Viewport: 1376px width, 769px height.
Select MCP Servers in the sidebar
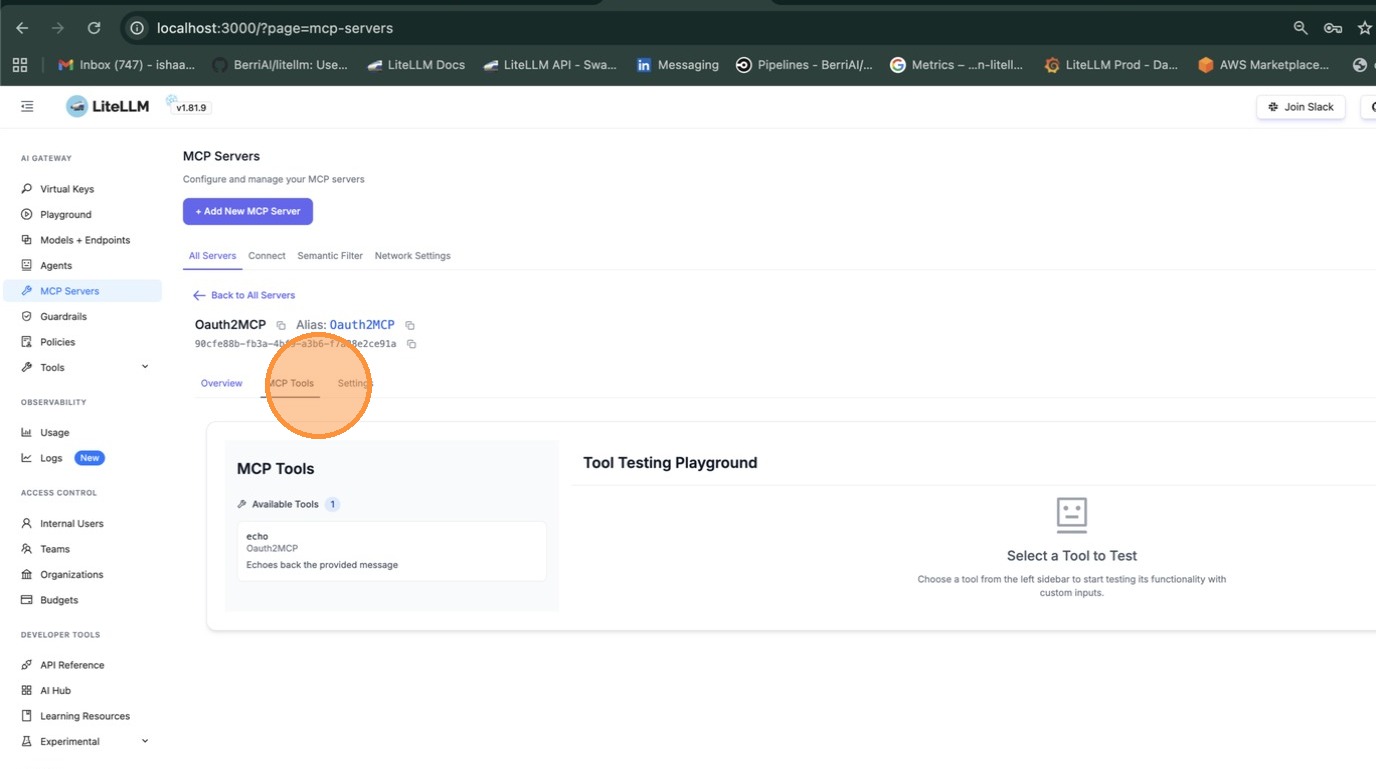tap(82, 291)
